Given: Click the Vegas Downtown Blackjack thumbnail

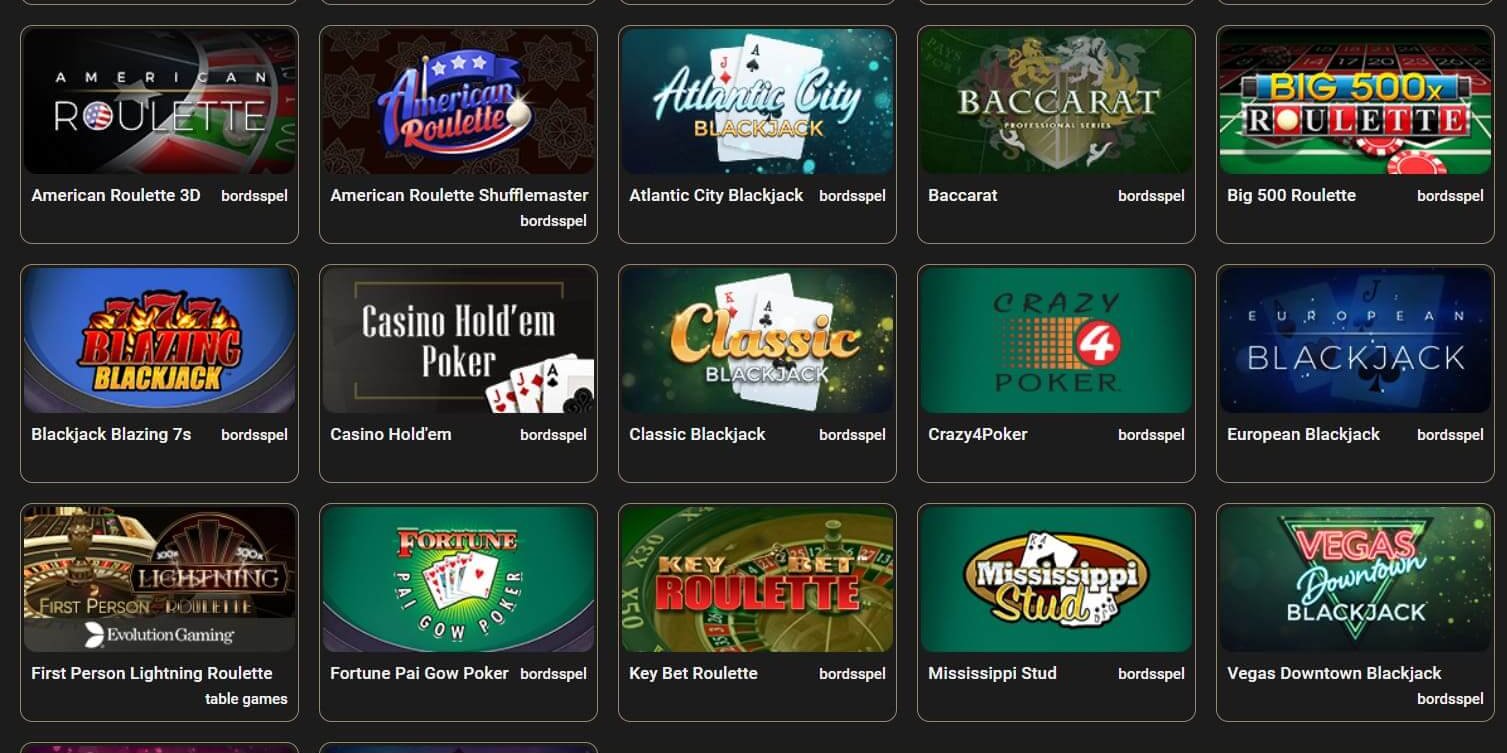Looking at the screenshot, I should (x=1355, y=580).
